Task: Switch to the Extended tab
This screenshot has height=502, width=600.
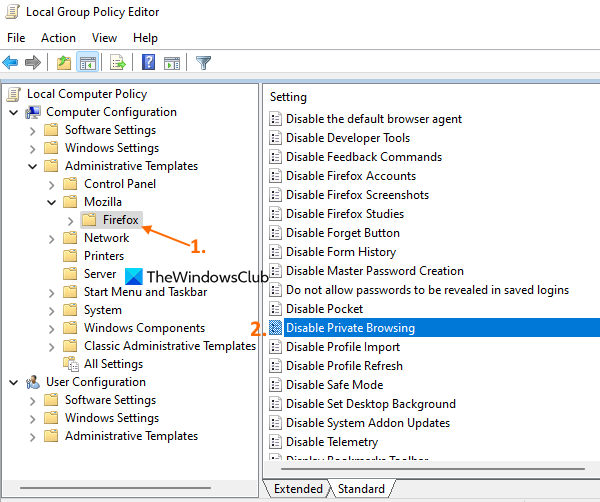Action: pyautogui.click(x=298, y=489)
